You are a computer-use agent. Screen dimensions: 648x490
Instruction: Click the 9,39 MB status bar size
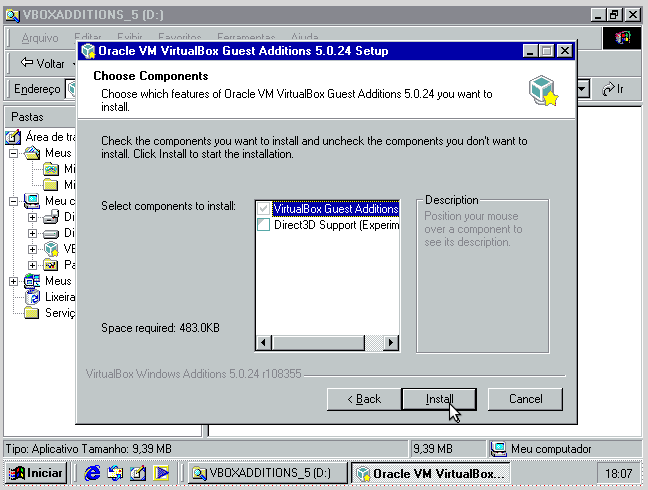433,449
